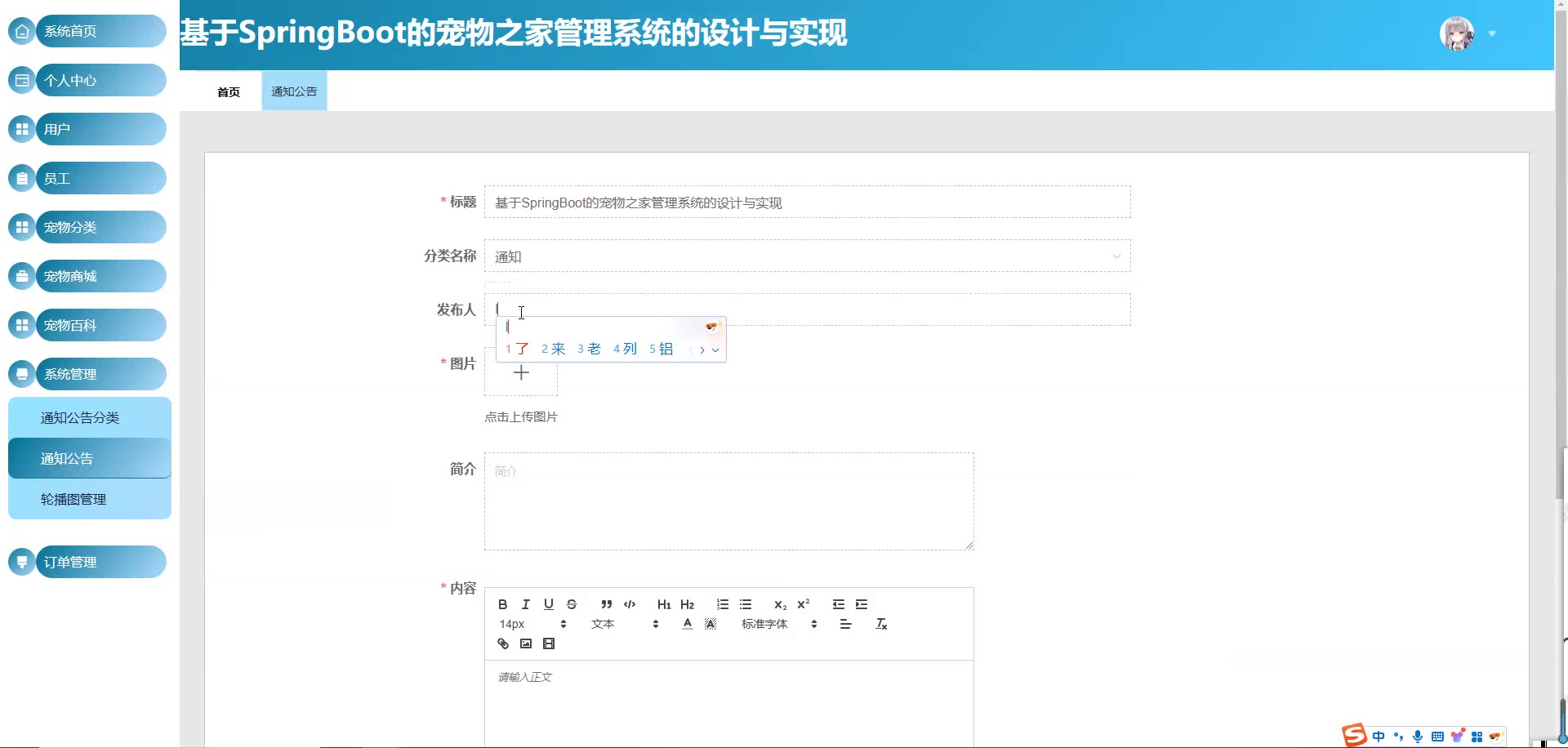
Task: Expand the IME candidate list
Action: (715, 350)
